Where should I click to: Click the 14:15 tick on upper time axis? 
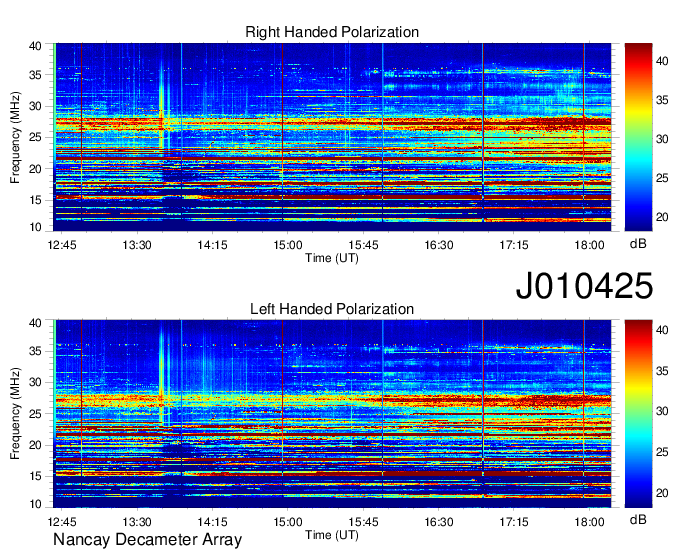coord(212,245)
